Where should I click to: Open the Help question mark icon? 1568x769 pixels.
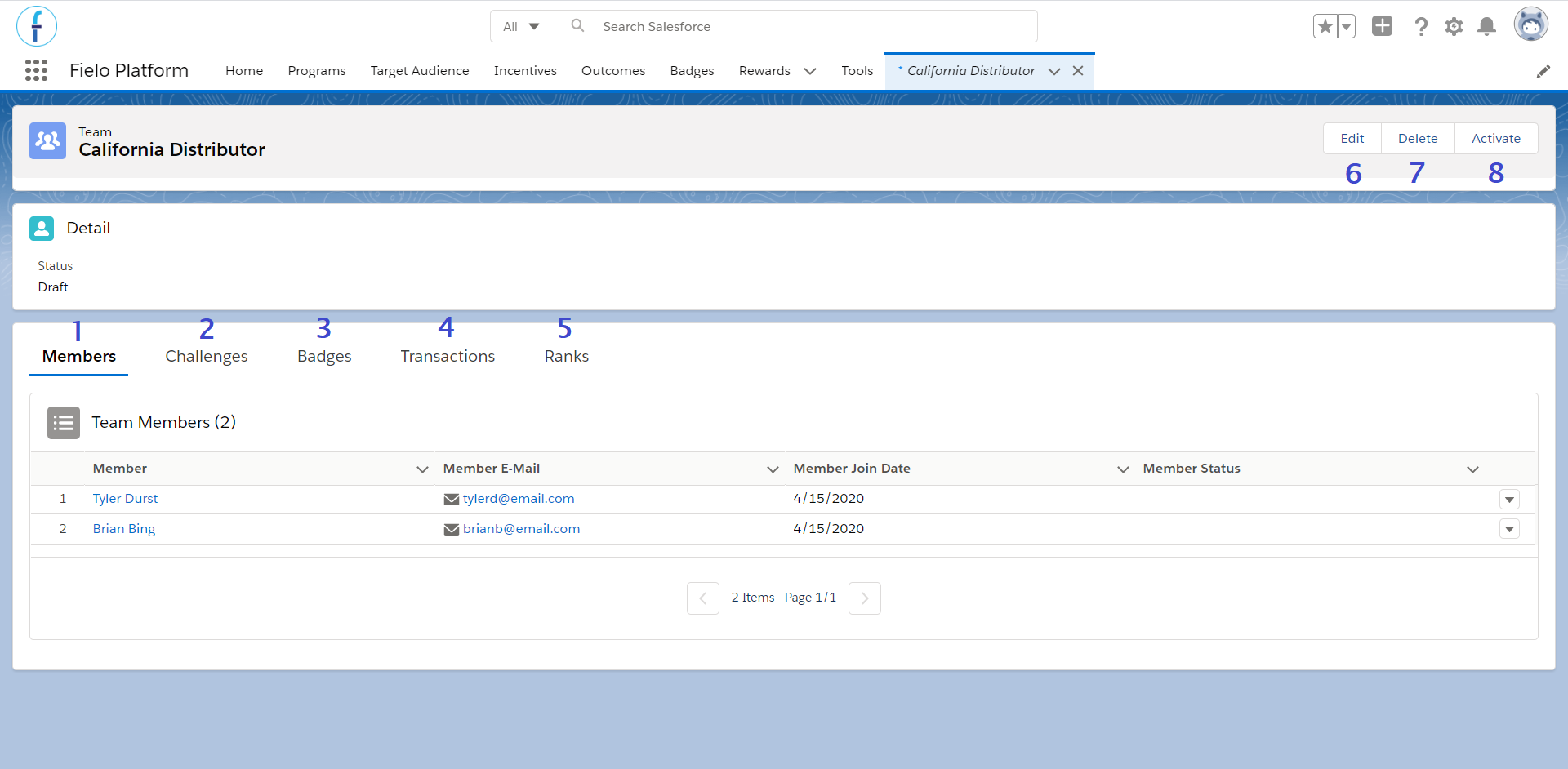1421,26
